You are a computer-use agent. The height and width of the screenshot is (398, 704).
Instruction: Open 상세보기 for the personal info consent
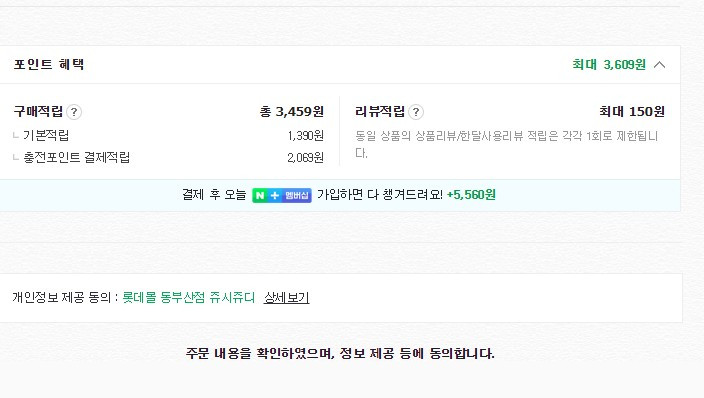point(286,297)
